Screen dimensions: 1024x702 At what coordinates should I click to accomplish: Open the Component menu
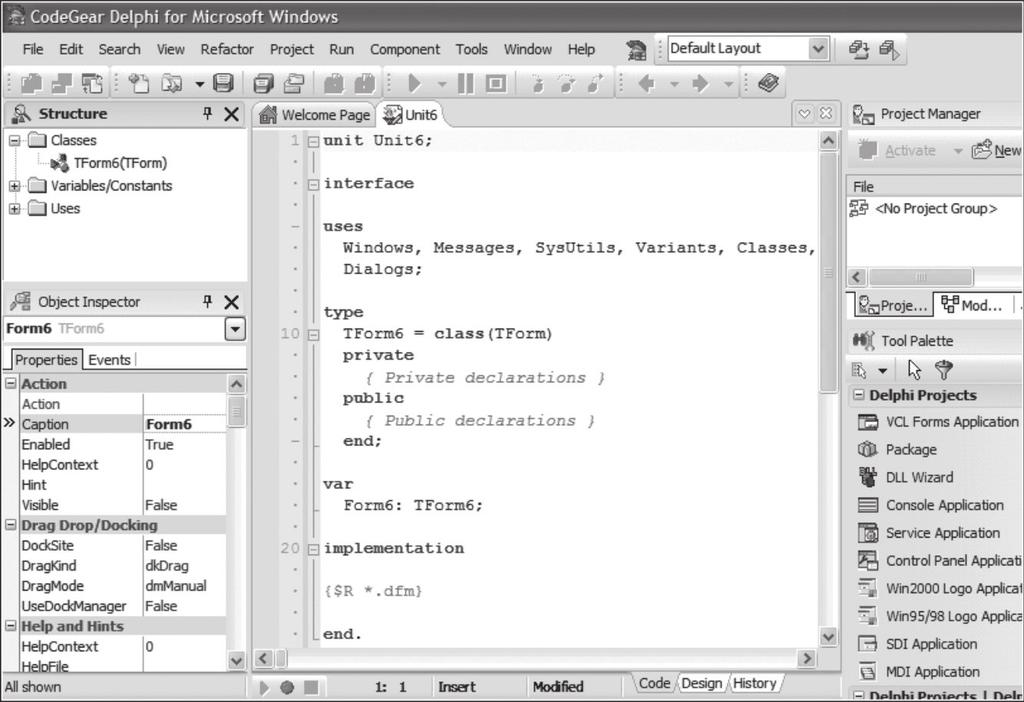tap(405, 50)
